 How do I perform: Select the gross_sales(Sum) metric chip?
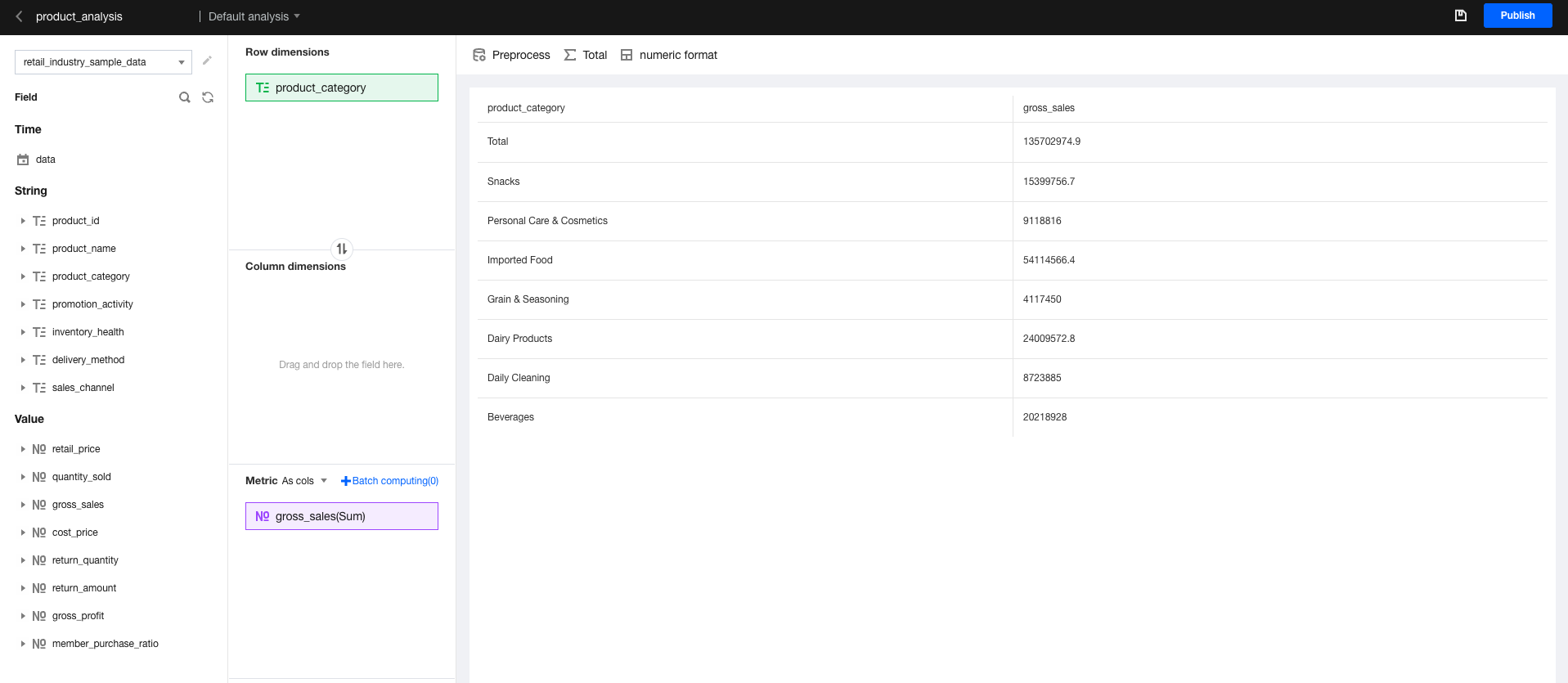click(341, 516)
